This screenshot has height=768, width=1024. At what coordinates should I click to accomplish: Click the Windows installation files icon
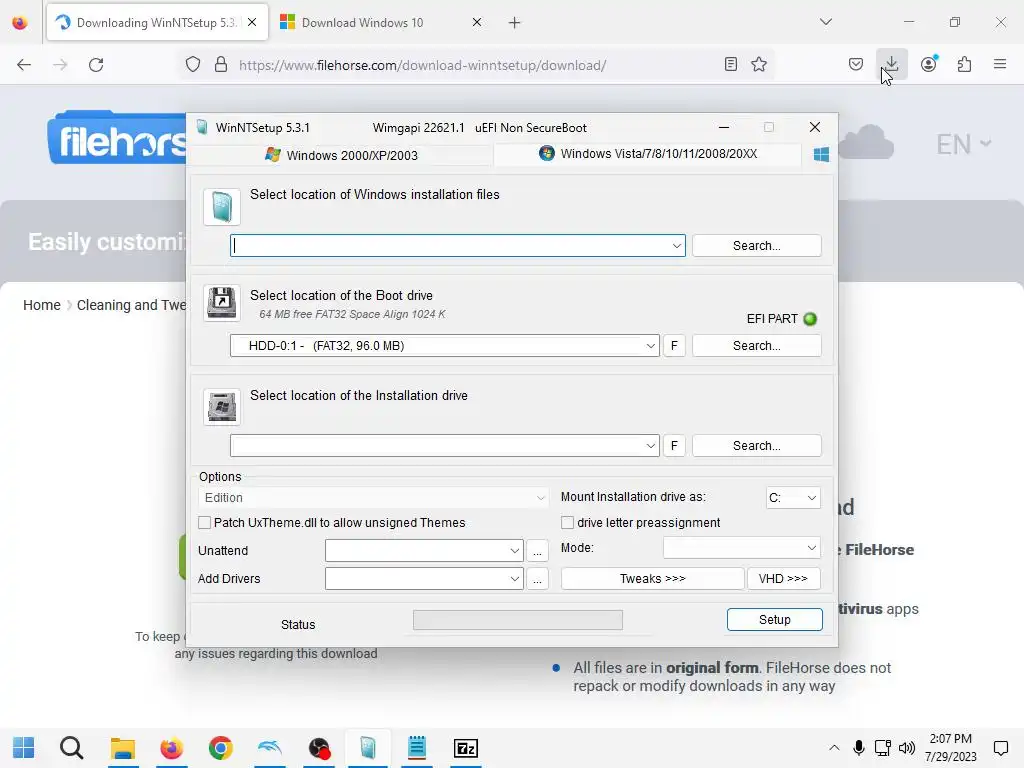222,207
